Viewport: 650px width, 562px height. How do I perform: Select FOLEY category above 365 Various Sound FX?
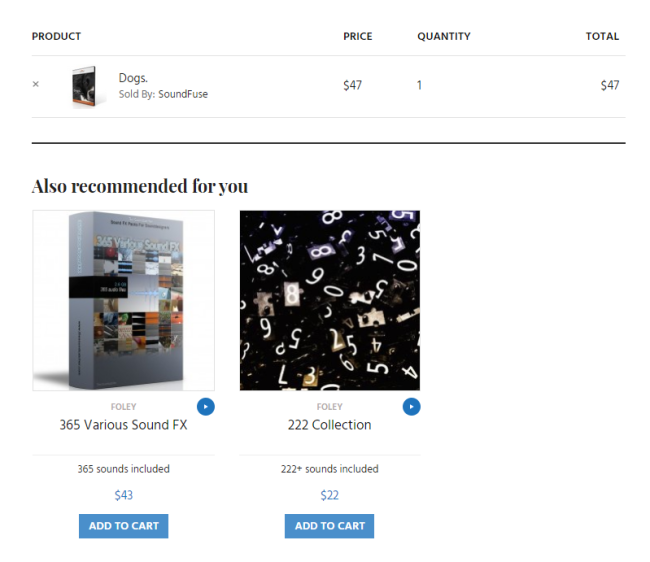click(124, 407)
